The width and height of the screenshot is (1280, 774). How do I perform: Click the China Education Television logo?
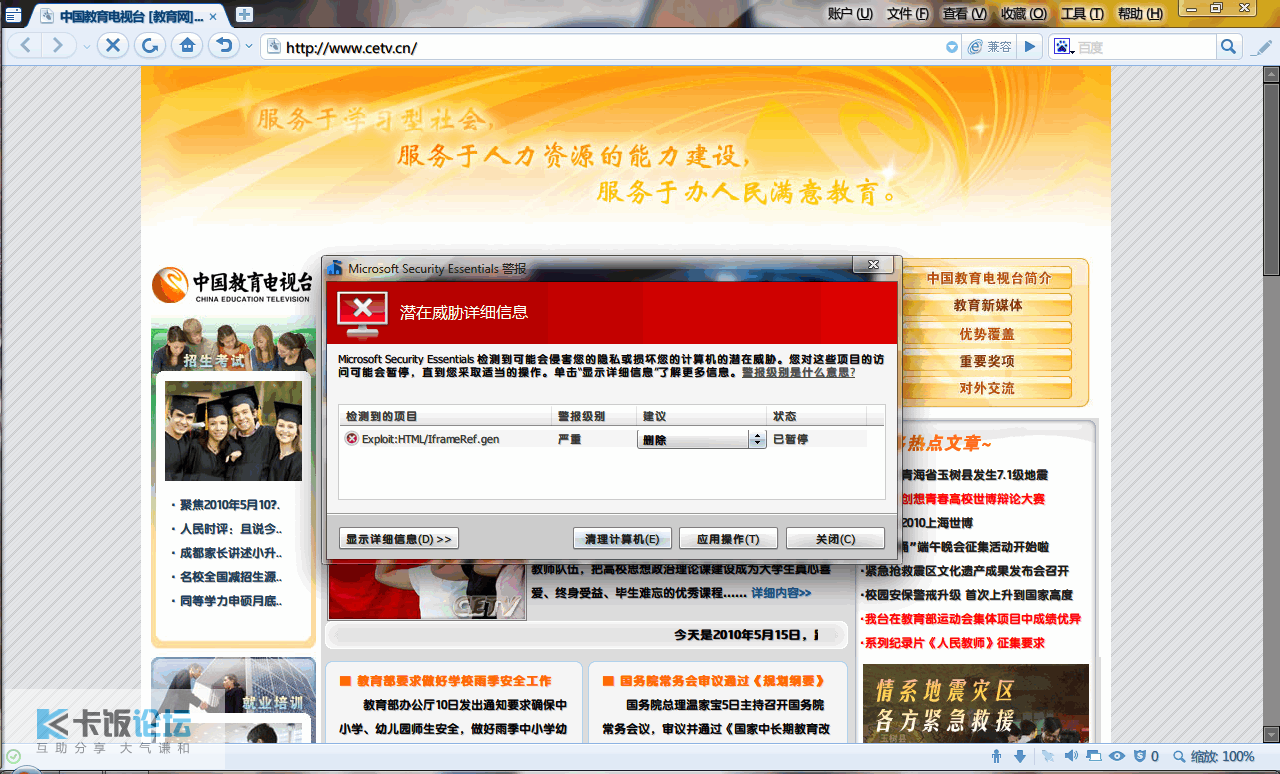[x=232, y=285]
